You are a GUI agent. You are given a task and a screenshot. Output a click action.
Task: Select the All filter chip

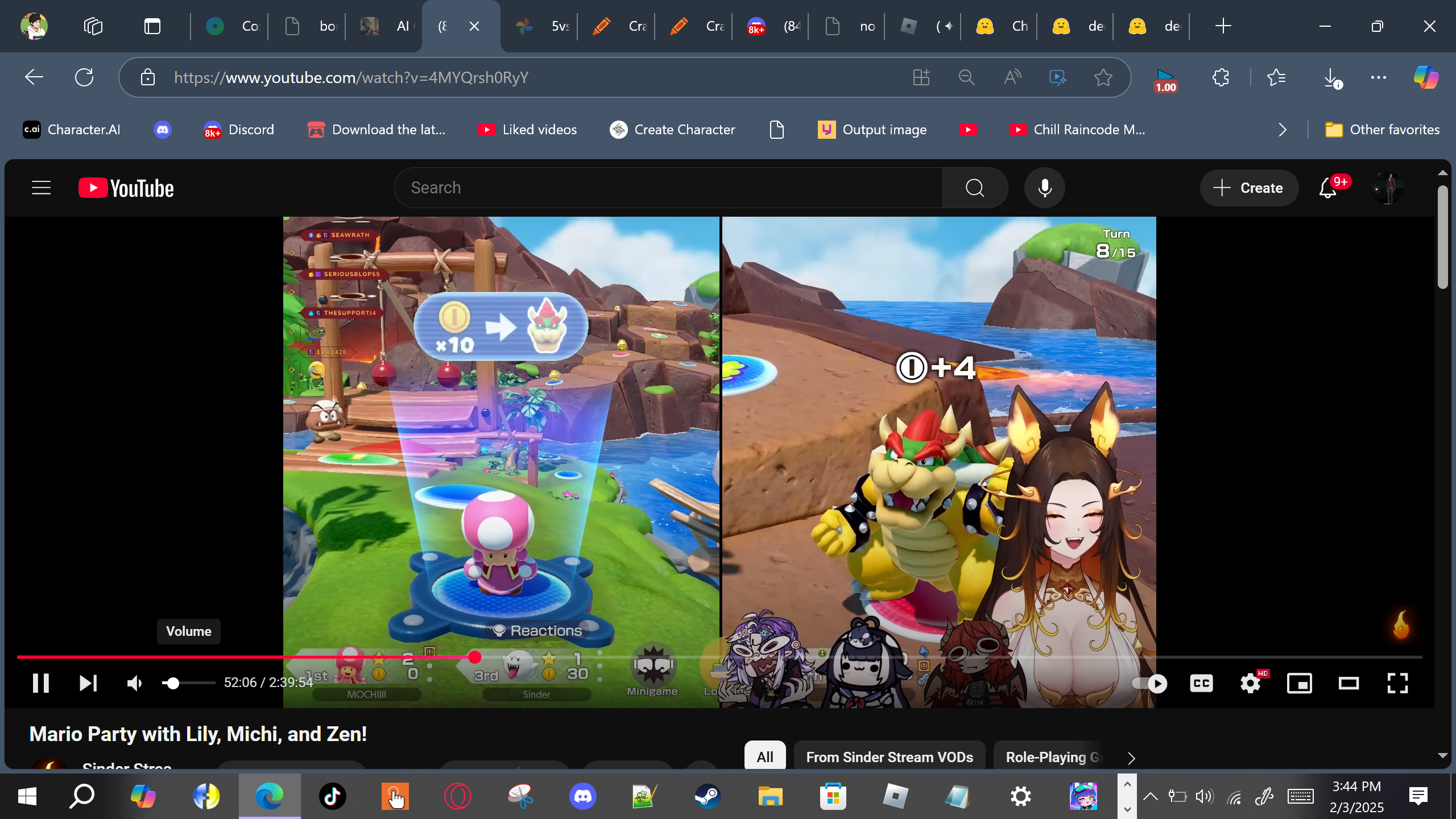[765, 757]
